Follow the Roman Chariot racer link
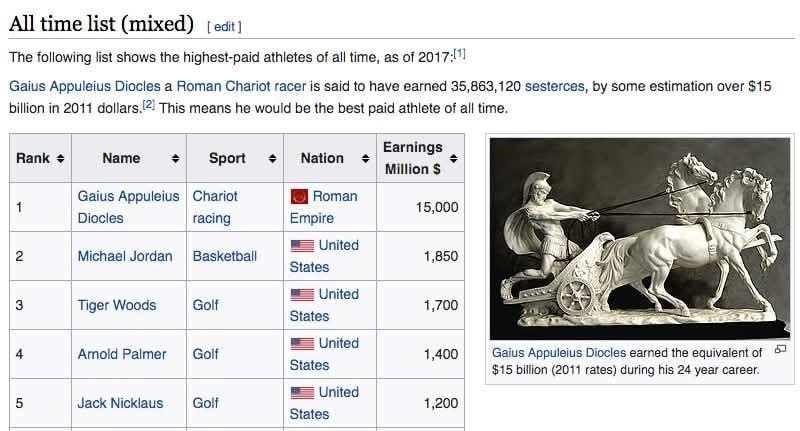Screen dimensions: 800x431 [x=241, y=86]
